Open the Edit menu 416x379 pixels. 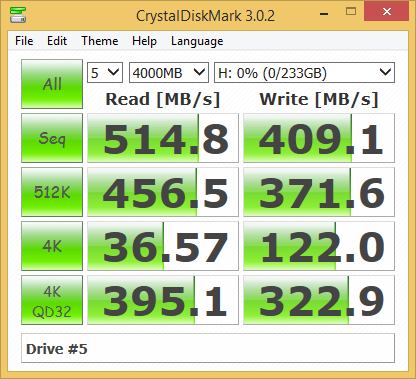click(x=57, y=41)
